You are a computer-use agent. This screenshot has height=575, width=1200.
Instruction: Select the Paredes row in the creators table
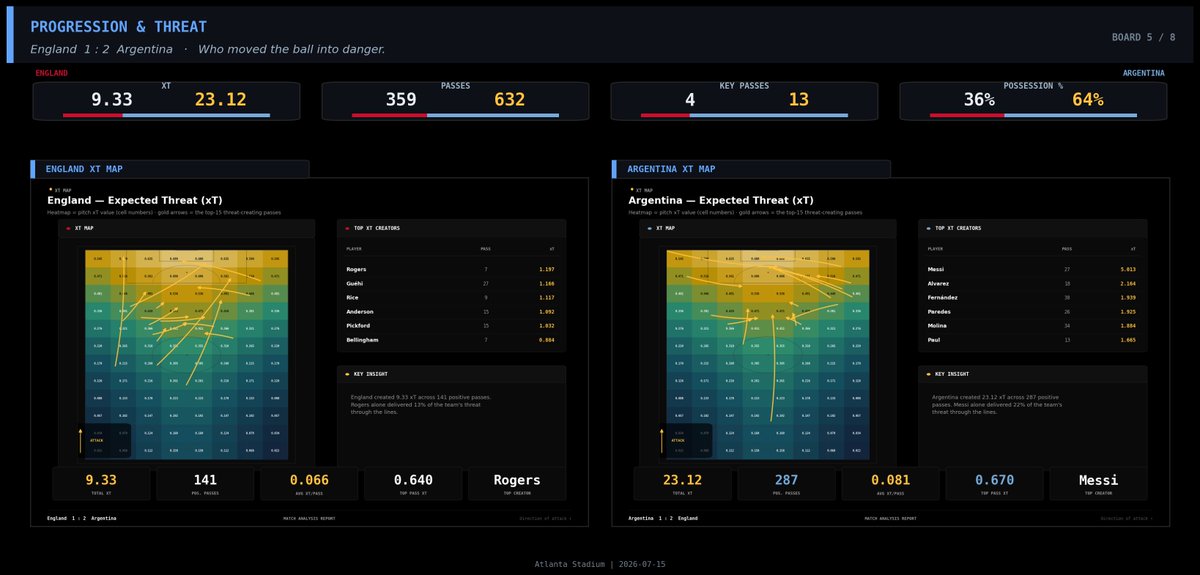coord(1033,311)
